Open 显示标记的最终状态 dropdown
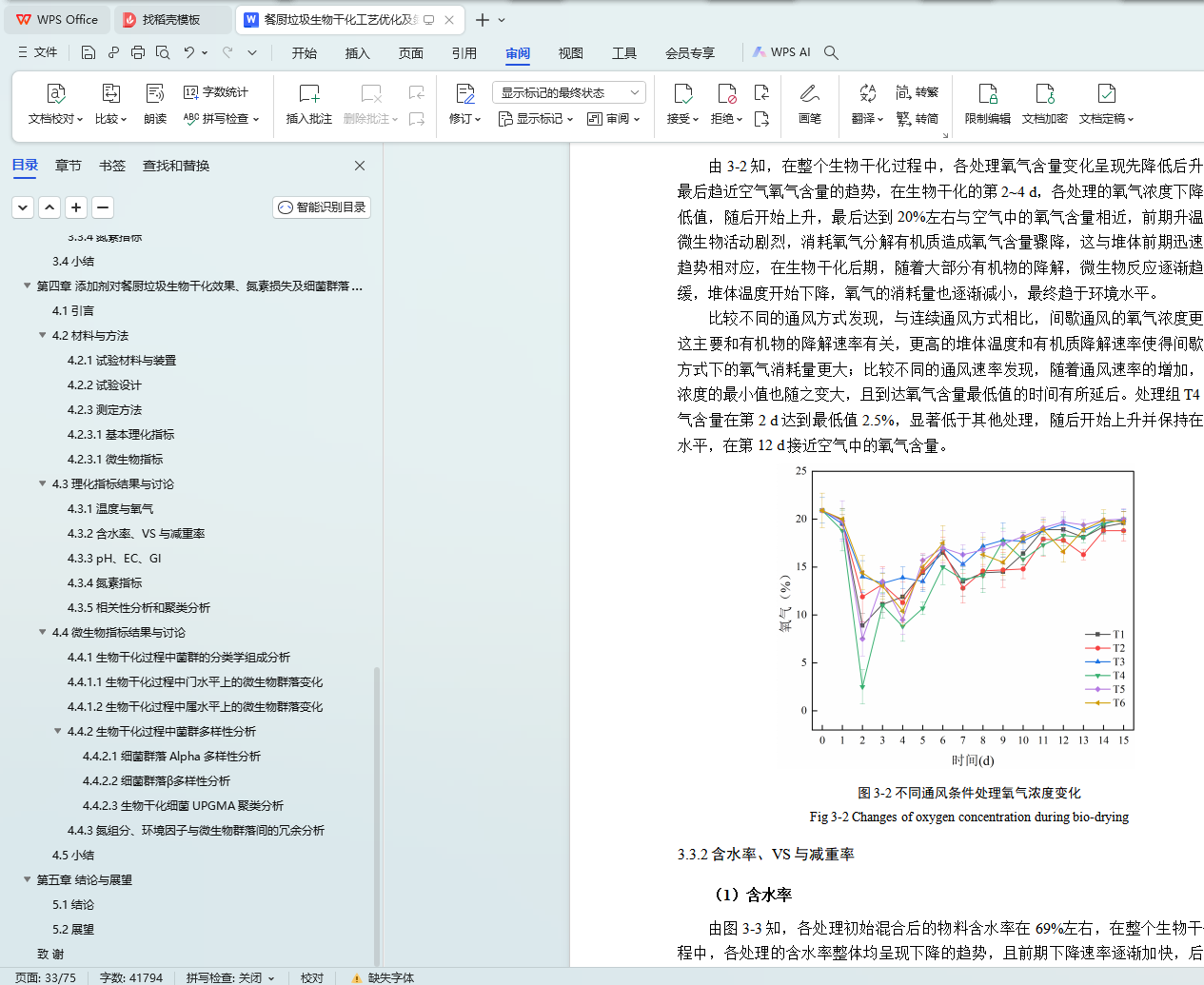The width and height of the screenshot is (1204, 985). coord(569,92)
